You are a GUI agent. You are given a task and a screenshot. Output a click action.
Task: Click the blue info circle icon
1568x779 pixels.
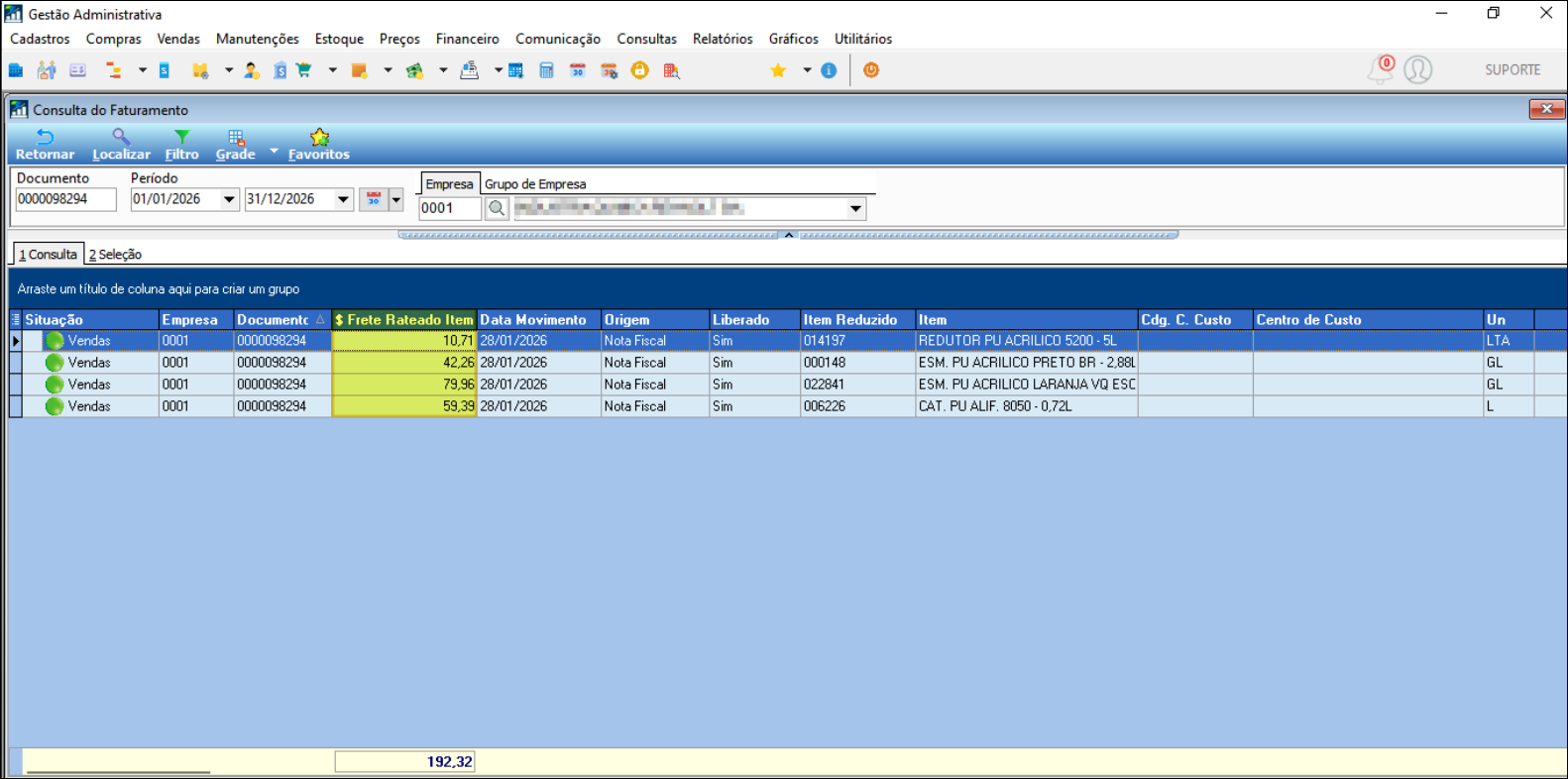tap(829, 70)
